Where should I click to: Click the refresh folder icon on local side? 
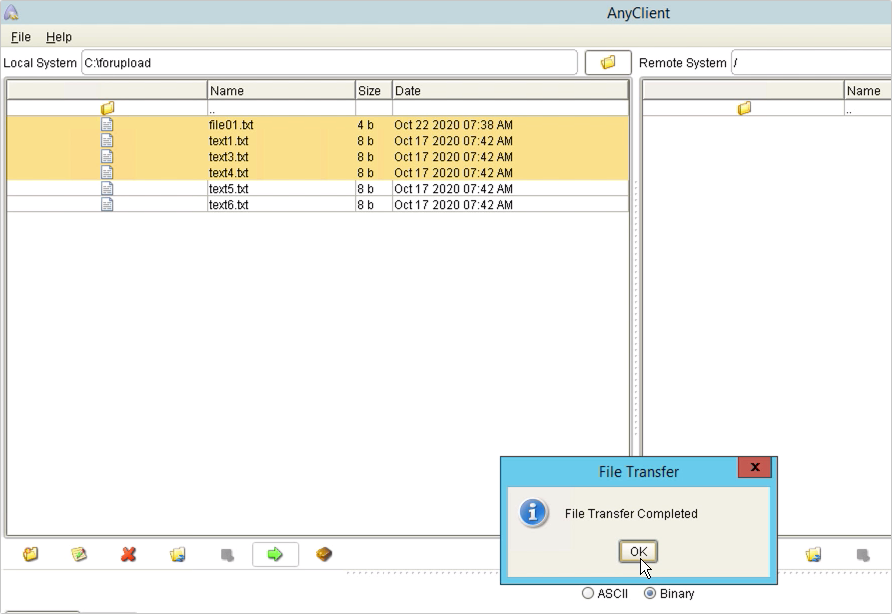[x=177, y=554]
